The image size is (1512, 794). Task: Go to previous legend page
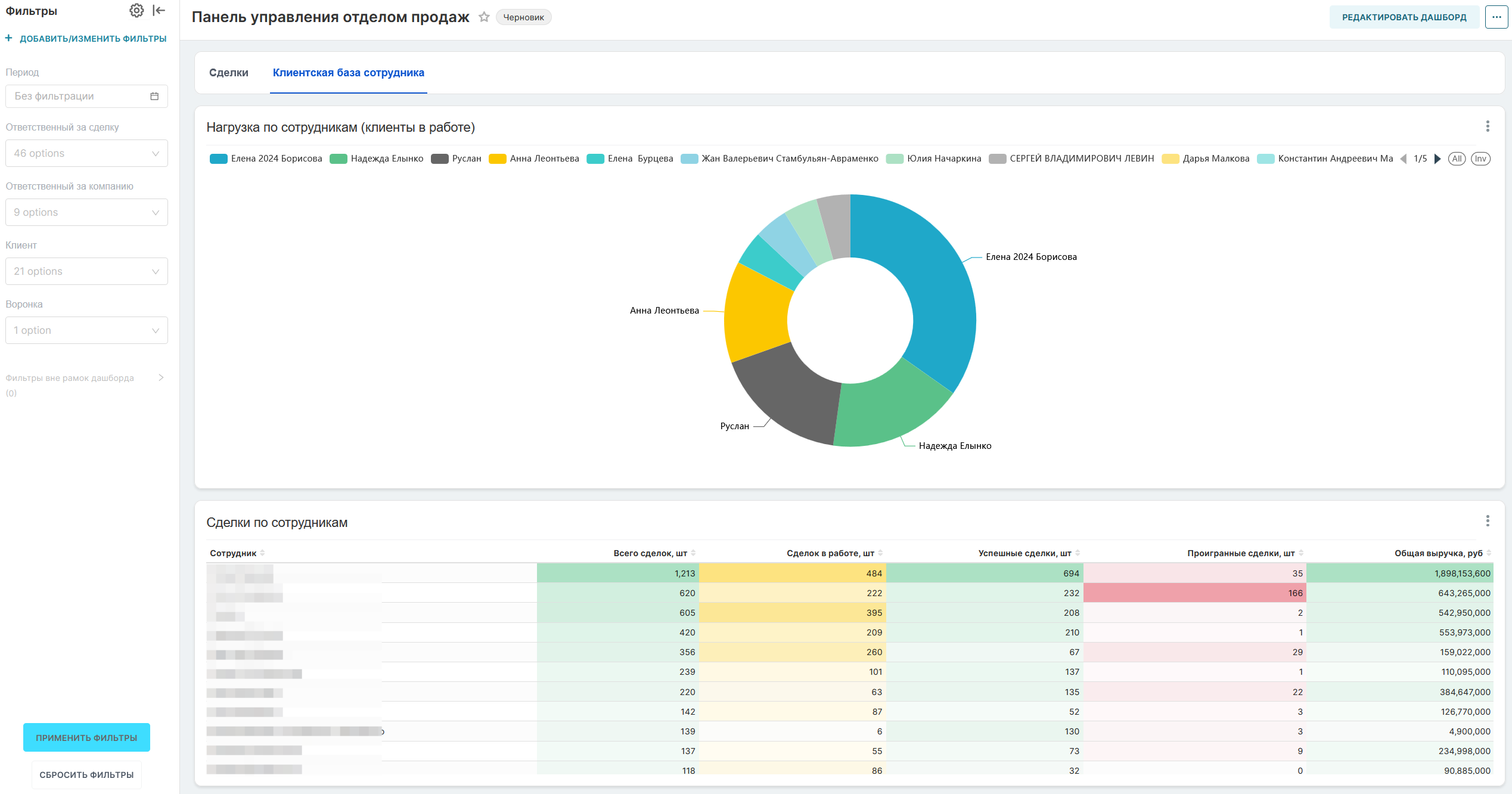tap(1403, 159)
